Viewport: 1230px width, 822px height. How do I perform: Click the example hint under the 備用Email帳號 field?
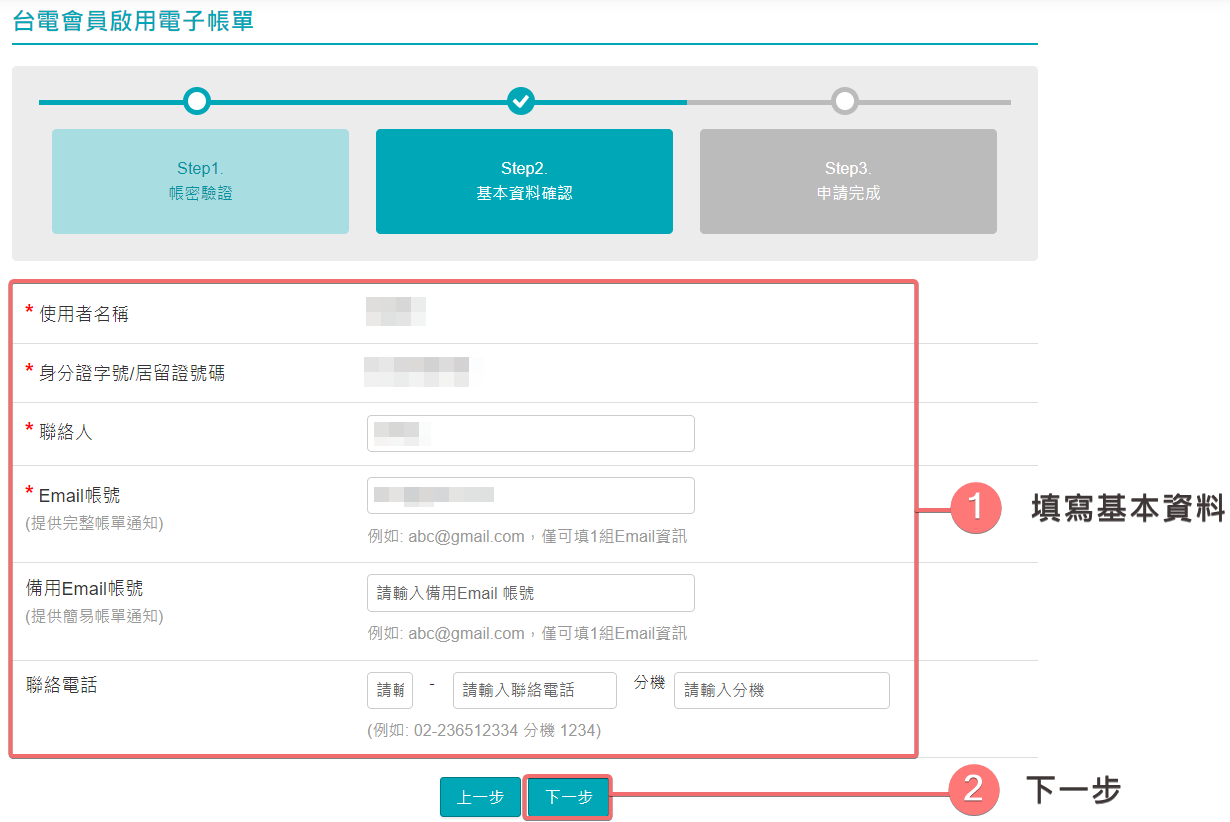[528, 634]
